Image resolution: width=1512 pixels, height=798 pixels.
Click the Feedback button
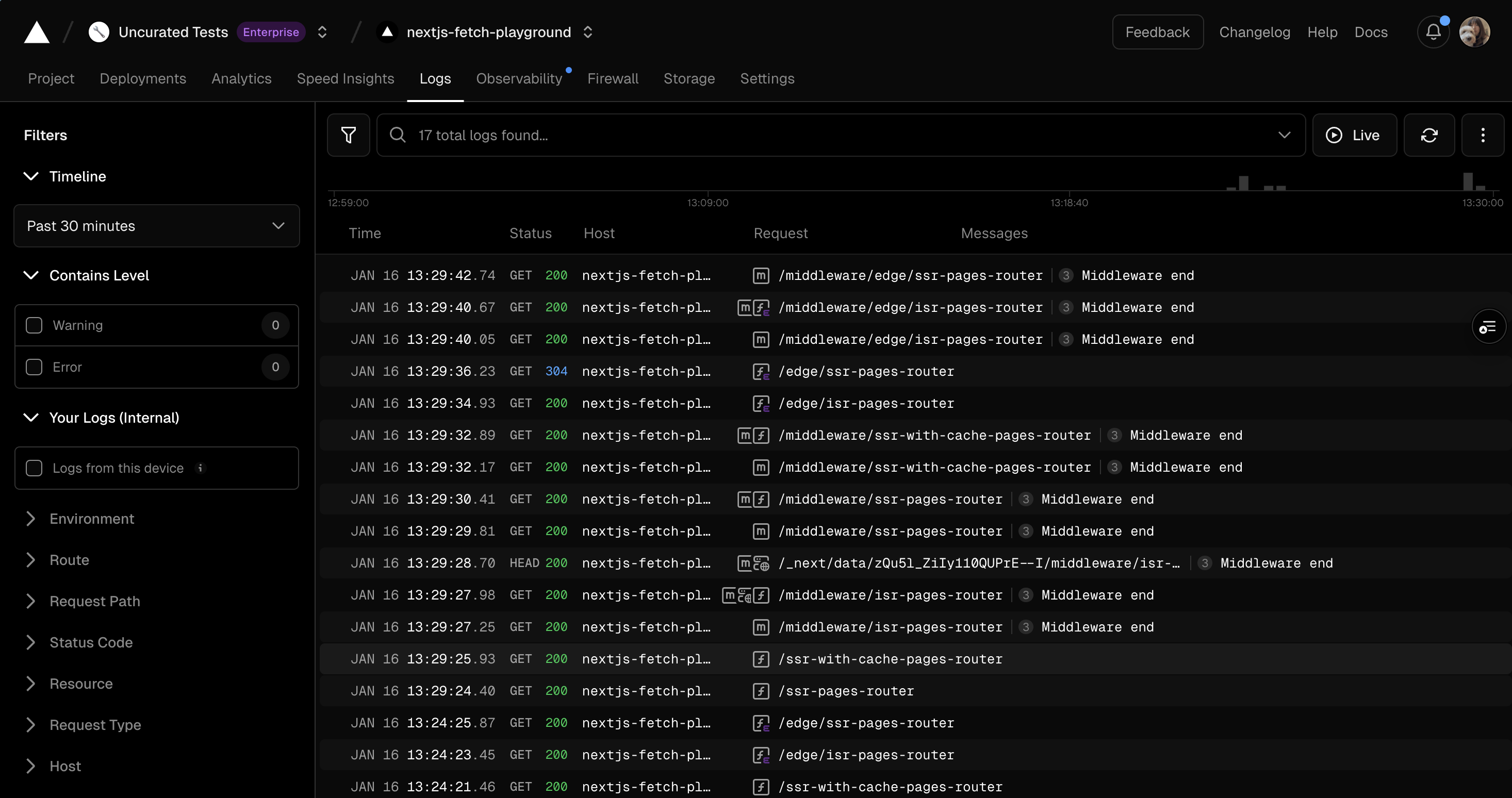(x=1158, y=32)
